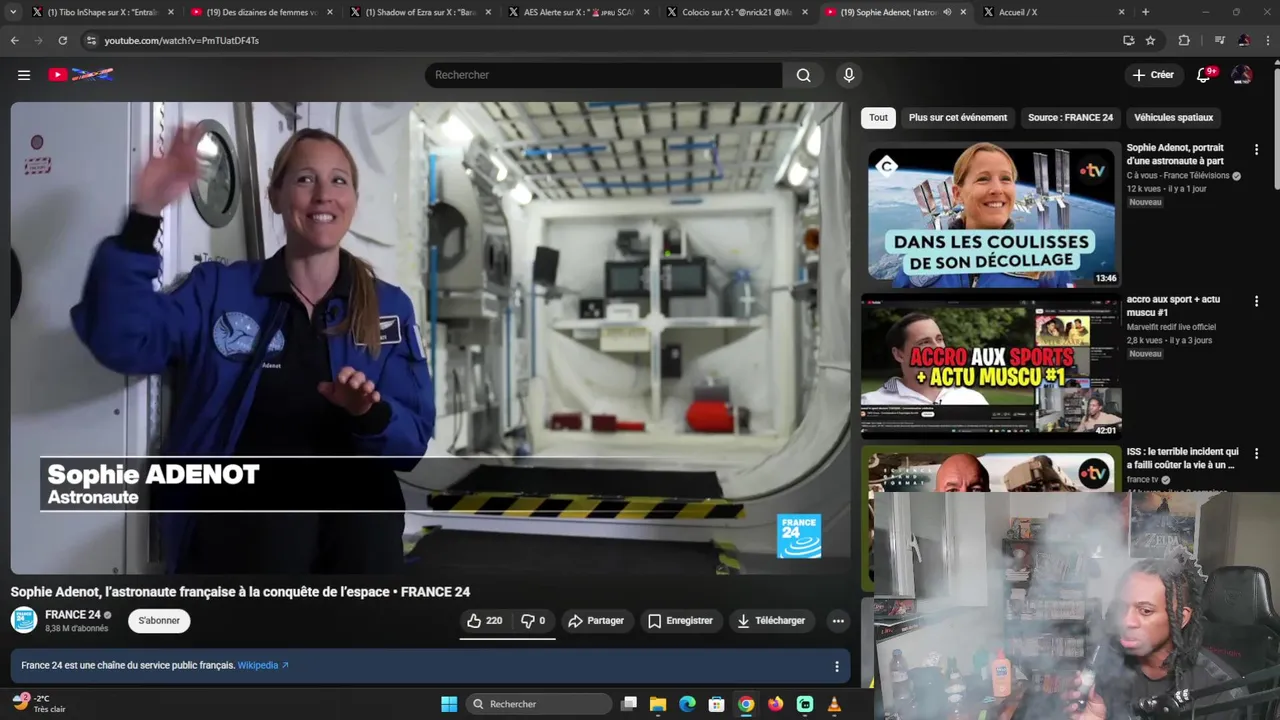The width and height of the screenshot is (1280, 720).
Task: Like the video with thumbs up
Action: coord(484,621)
